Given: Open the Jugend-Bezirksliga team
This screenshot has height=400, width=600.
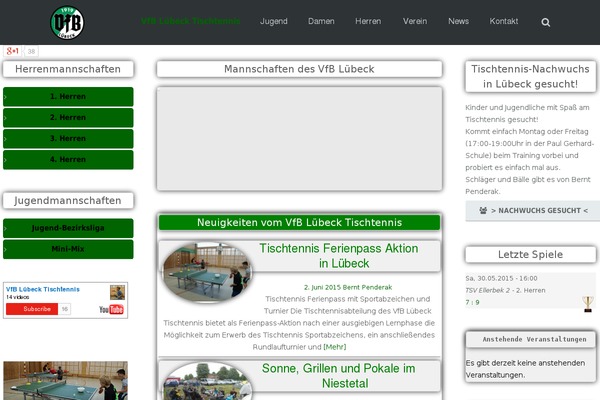Looking at the screenshot, I should pyautogui.click(x=68, y=228).
